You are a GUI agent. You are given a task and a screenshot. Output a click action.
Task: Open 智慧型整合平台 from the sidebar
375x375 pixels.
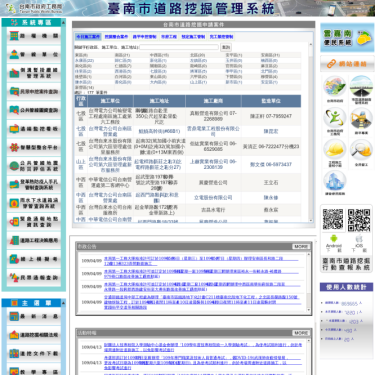34,147
